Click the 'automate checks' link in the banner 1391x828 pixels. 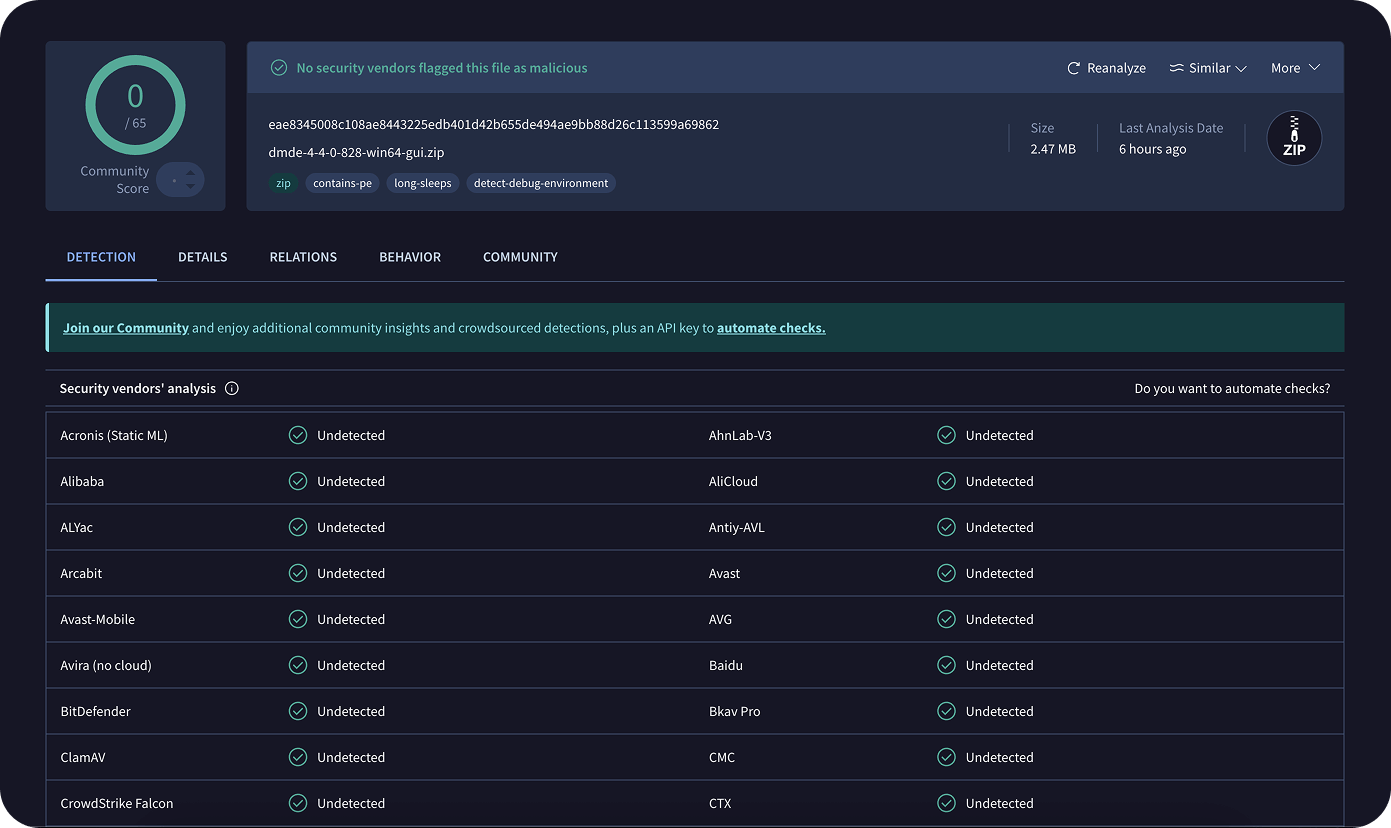point(771,327)
